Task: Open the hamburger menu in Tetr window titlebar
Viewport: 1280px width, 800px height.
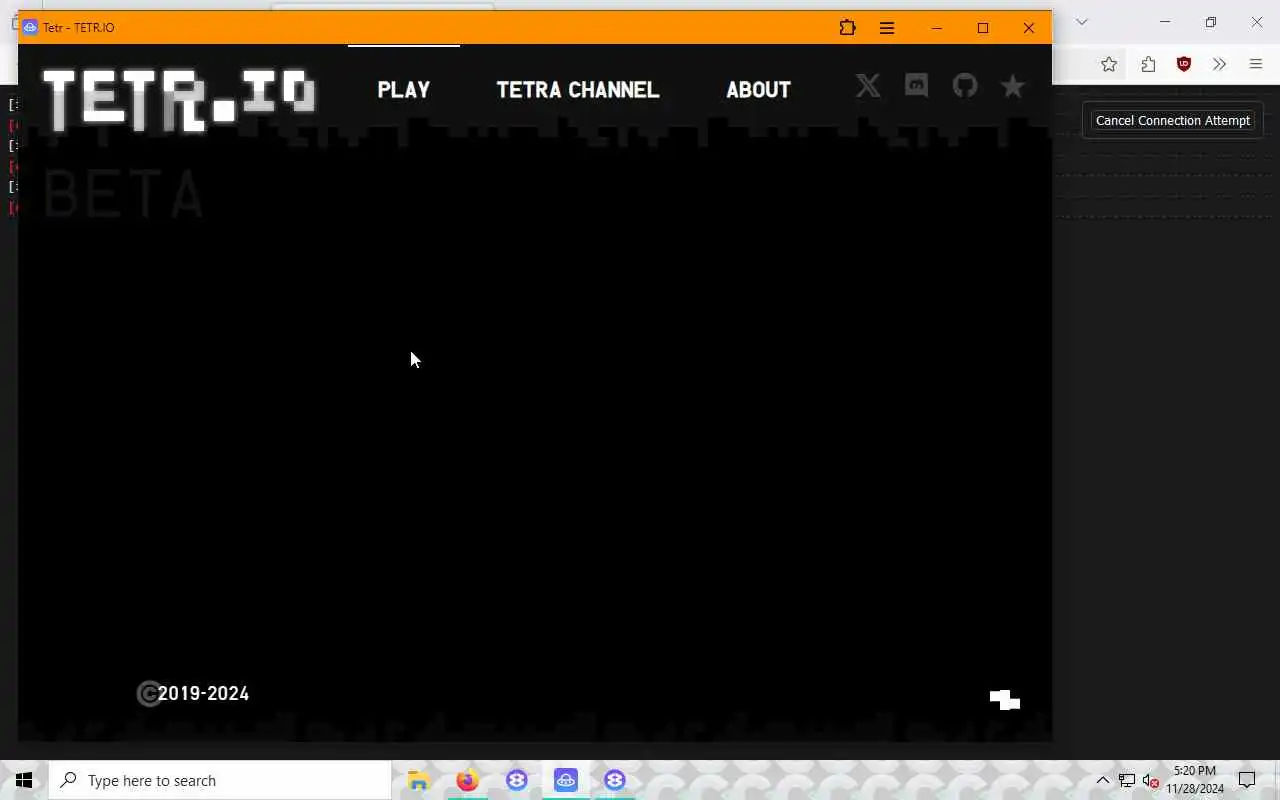Action: tap(887, 28)
